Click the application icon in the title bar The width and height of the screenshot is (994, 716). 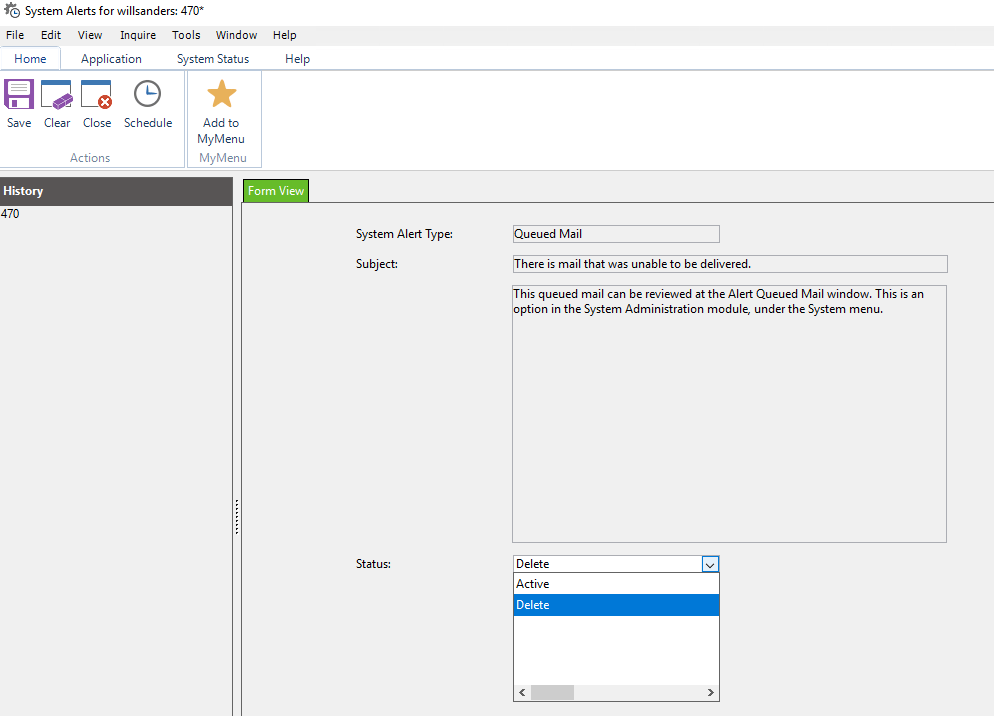coord(10,9)
